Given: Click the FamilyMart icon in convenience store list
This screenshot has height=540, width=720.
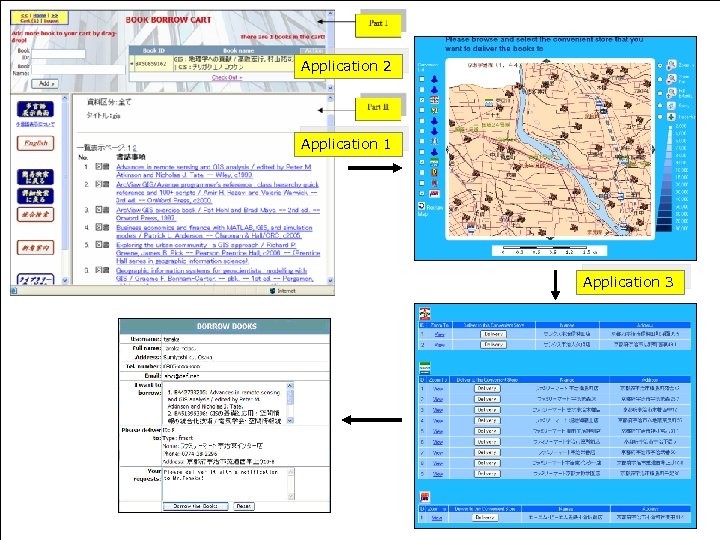Looking at the screenshot, I should click(434, 163).
